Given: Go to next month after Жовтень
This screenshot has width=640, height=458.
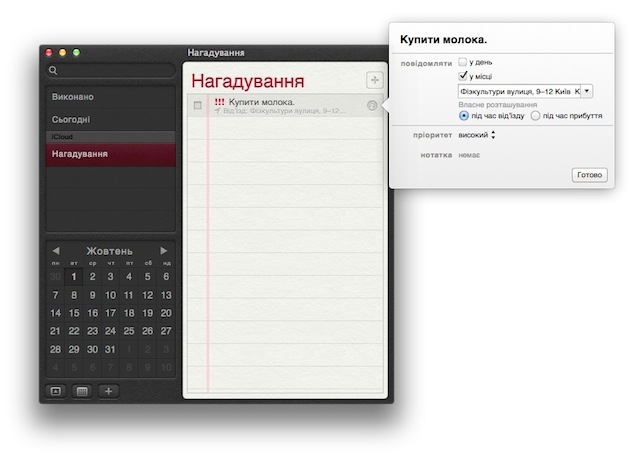Looking at the screenshot, I should 164,250.
